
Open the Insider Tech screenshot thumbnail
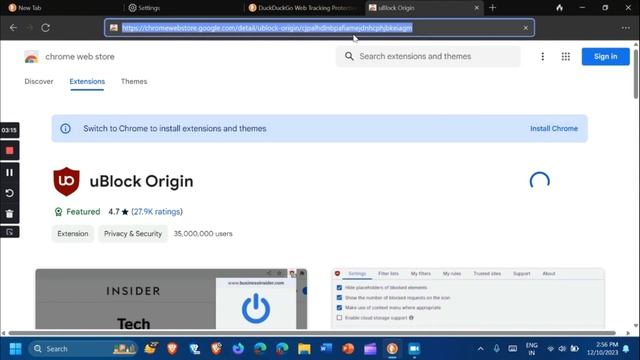tap(171, 299)
